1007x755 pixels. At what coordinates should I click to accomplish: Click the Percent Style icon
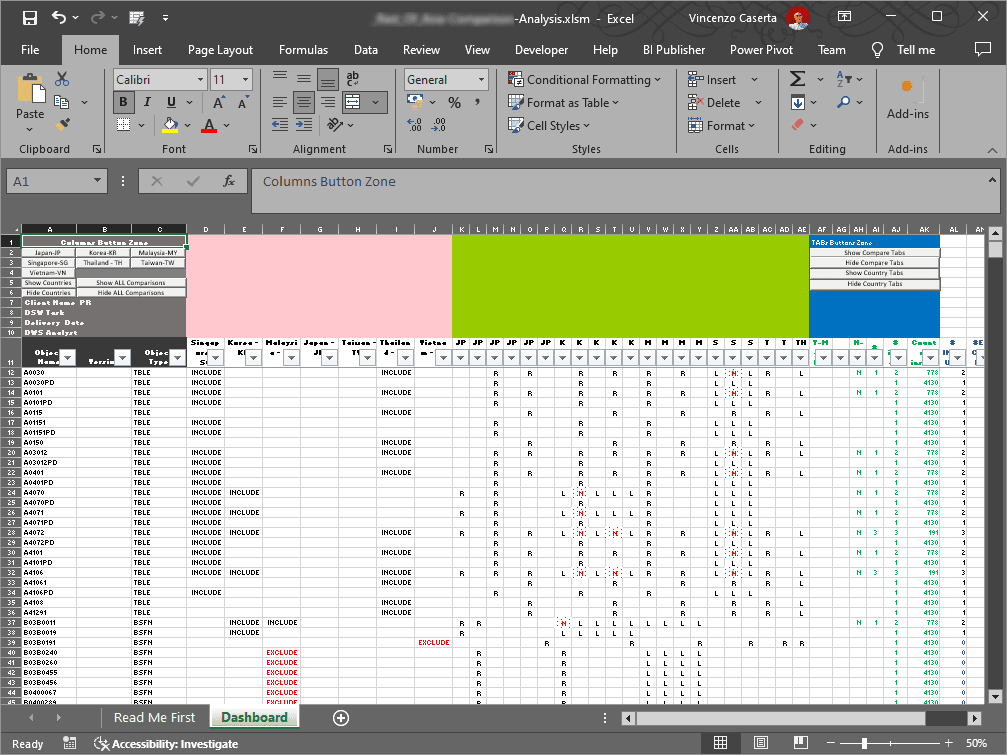pos(454,102)
